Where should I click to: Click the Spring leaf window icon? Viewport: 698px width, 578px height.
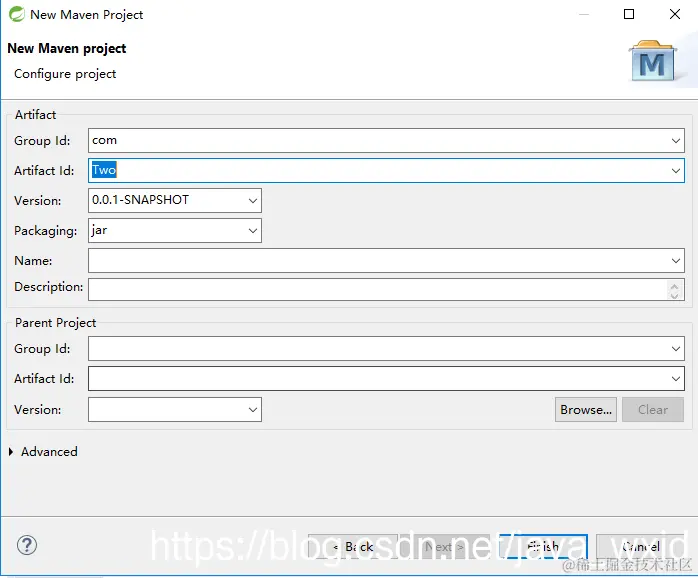(17, 14)
